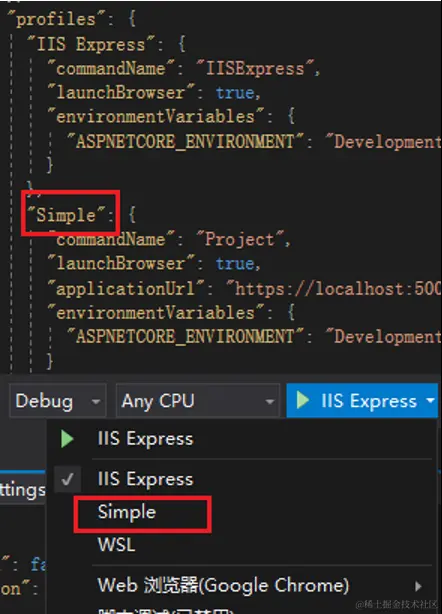Click the first "ASPNETCORE_ENVIRONMENT" key
This screenshot has height=614, width=442.
tap(185, 141)
